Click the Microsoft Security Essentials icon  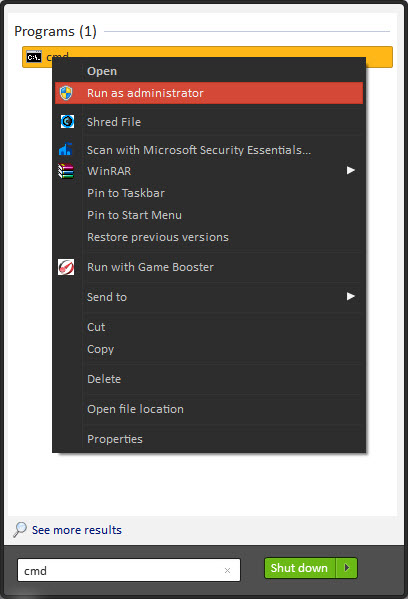(66, 149)
